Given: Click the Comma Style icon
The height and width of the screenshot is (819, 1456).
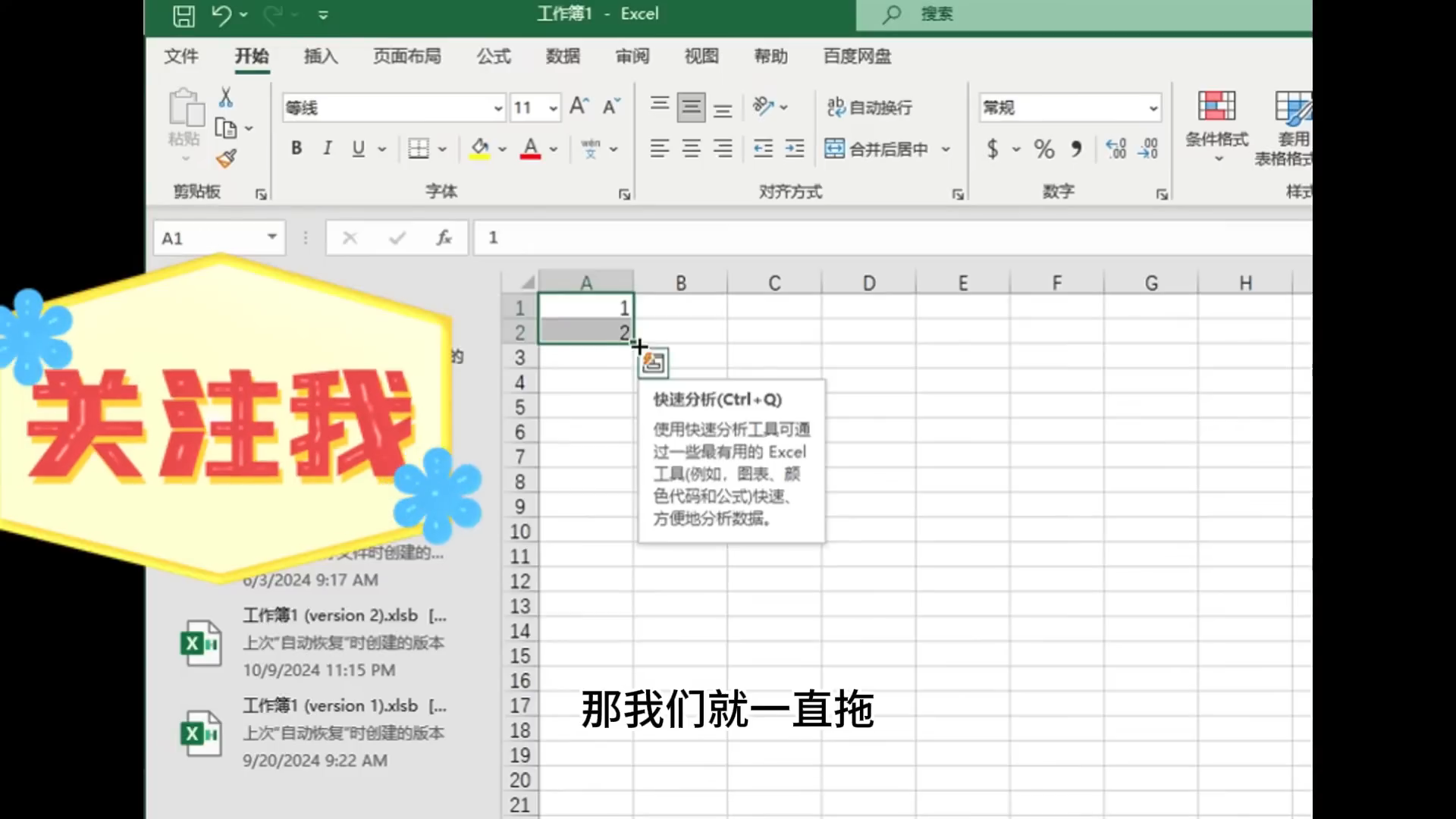Looking at the screenshot, I should click(1076, 149).
